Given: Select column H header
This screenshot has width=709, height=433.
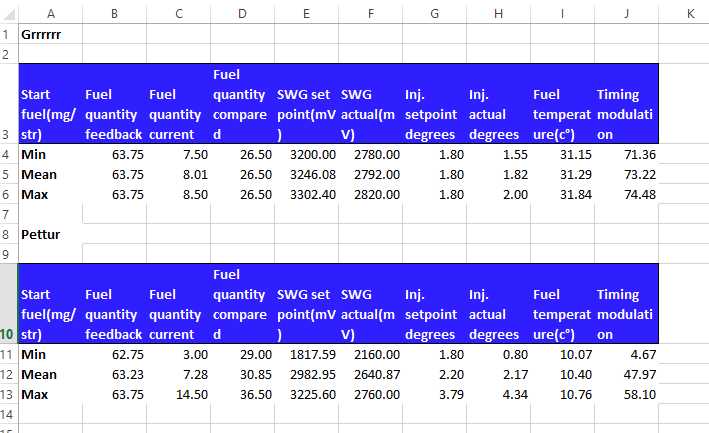Looking at the screenshot, I should pos(499,14).
